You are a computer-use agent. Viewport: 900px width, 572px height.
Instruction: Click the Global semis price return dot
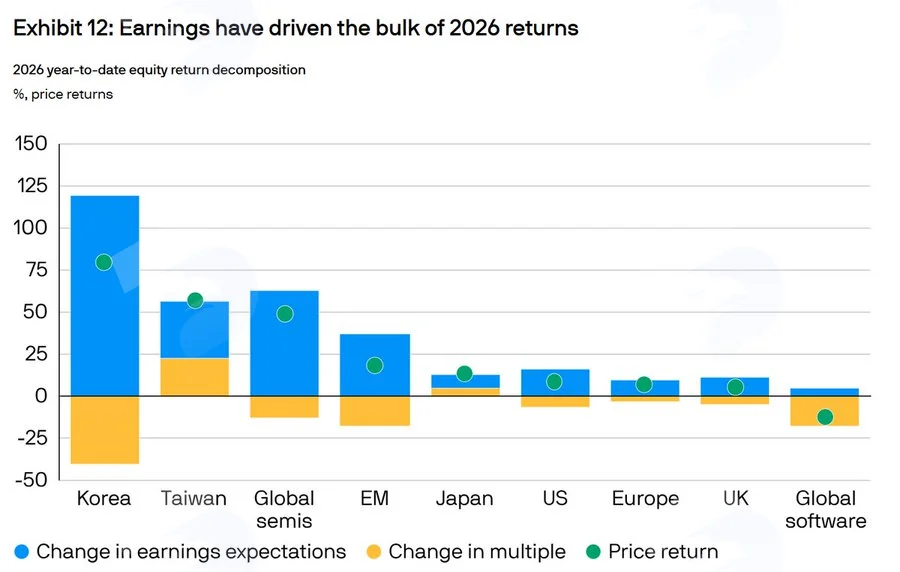coord(285,314)
